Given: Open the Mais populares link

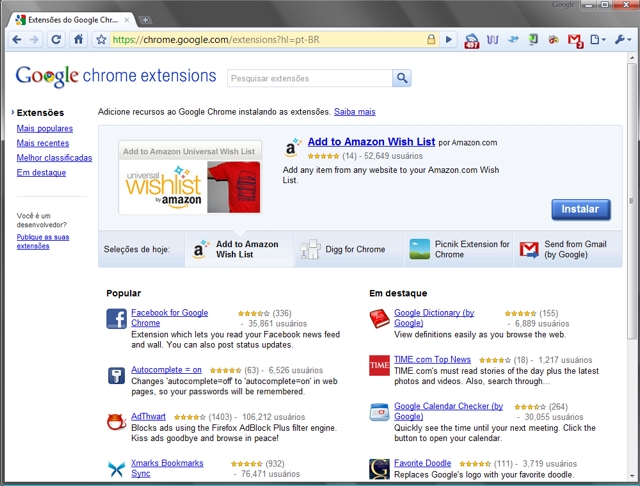Looking at the screenshot, I should pyautogui.click(x=45, y=129).
